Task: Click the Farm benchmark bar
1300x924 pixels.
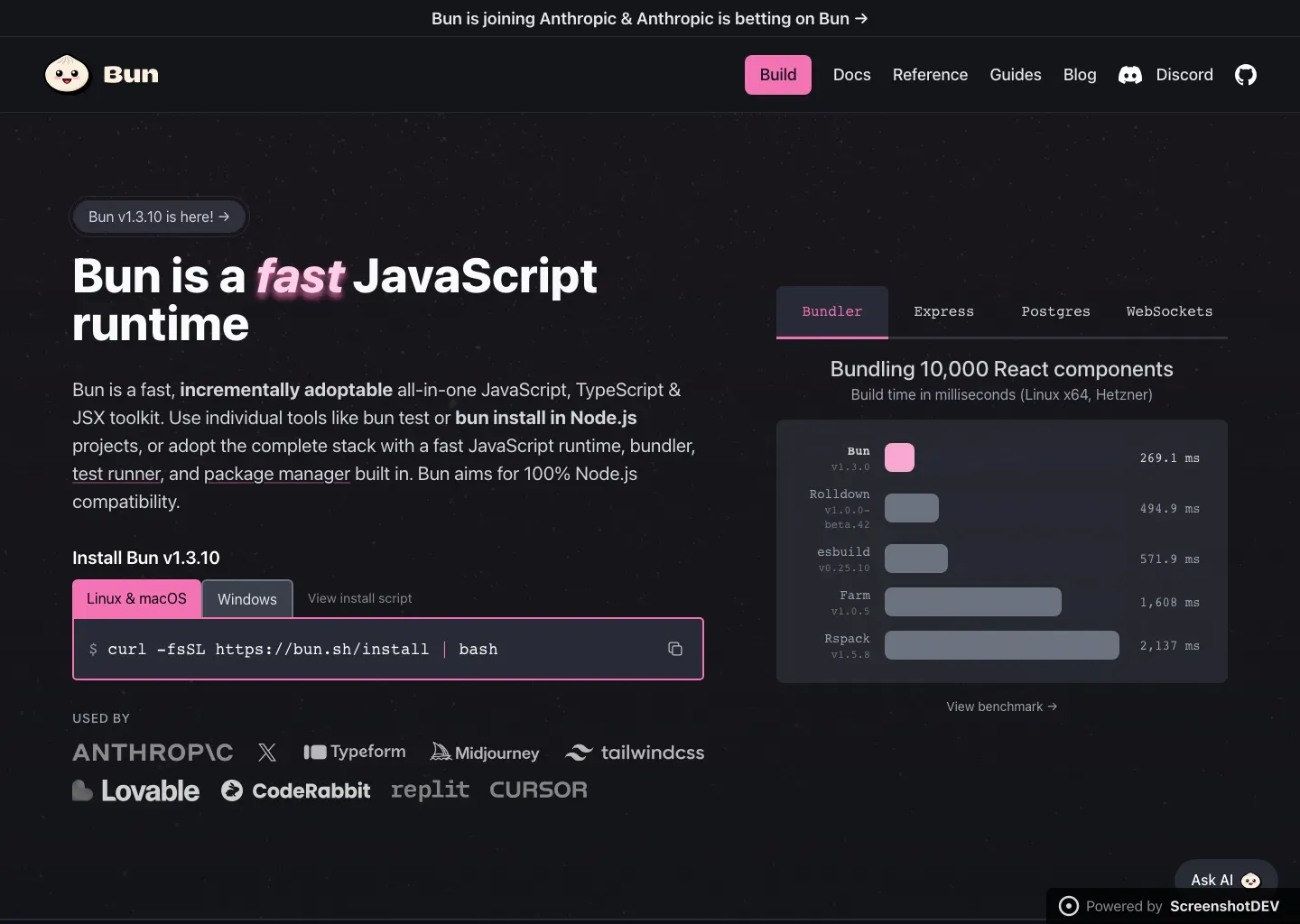Action: pyautogui.click(x=973, y=602)
